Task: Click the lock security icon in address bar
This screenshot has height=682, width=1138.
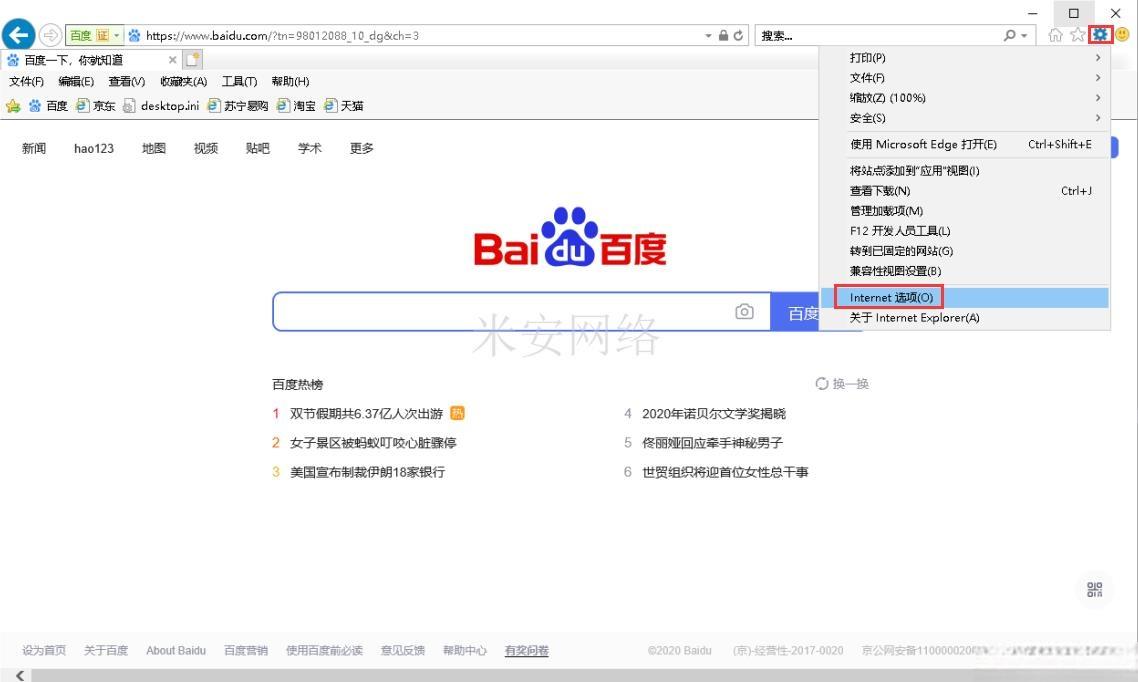Action: pos(724,35)
